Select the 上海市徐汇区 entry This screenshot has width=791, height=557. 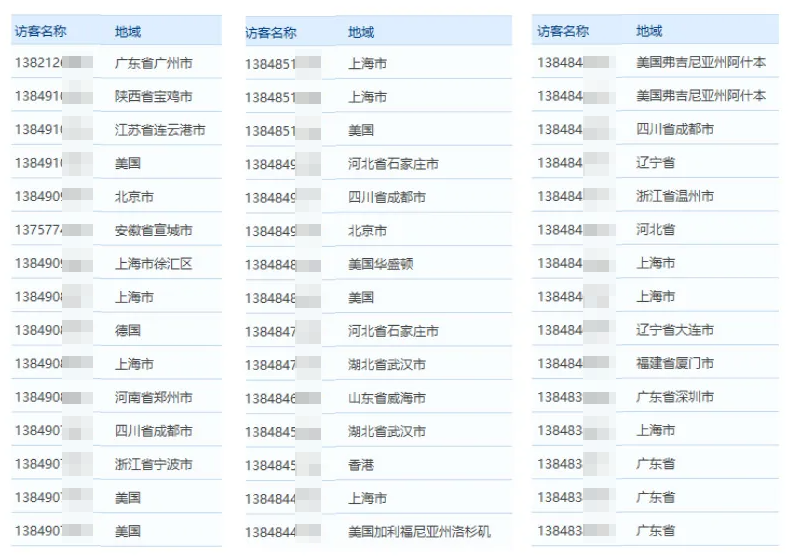[x=153, y=263]
